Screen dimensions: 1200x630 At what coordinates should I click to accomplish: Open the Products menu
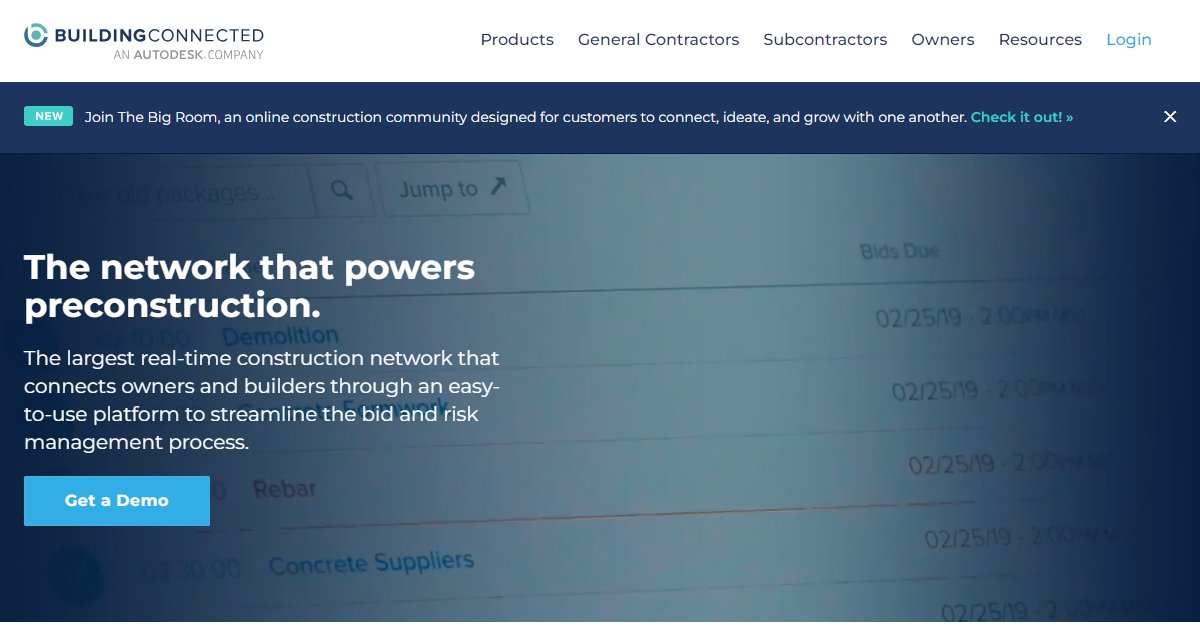517,40
